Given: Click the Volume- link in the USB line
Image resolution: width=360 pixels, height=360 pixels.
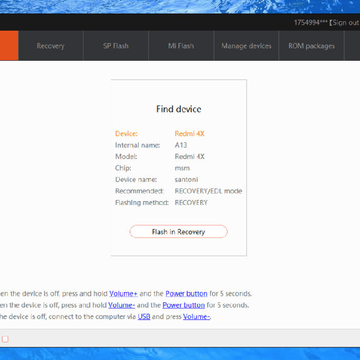Looking at the screenshot, I should 196,316.
